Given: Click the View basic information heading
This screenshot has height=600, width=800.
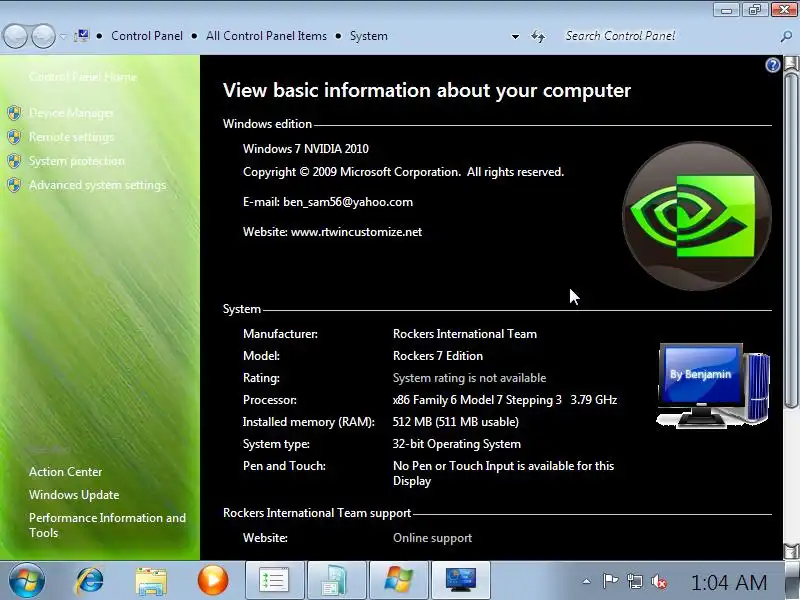Looking at the screenshot, I should pos(427,90).
